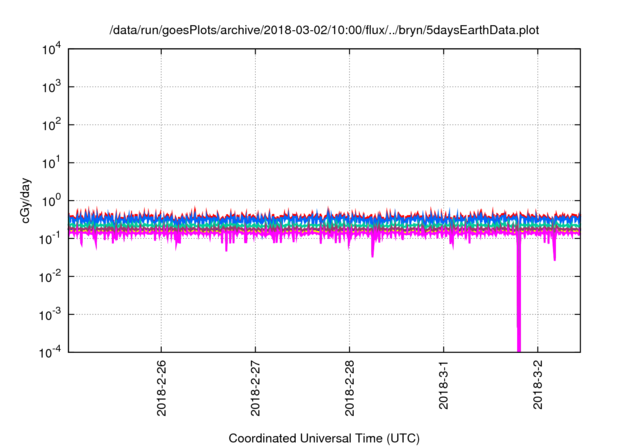Screen dimensions: 640x448
Task: Click the plot title file path
Action: coord(324,30)
